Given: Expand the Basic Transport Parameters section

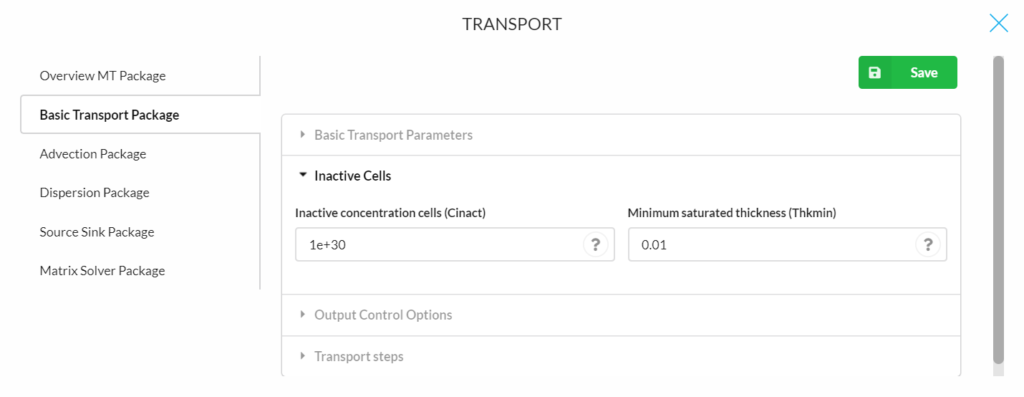Looking at the screenshot, I should [621, 135].
